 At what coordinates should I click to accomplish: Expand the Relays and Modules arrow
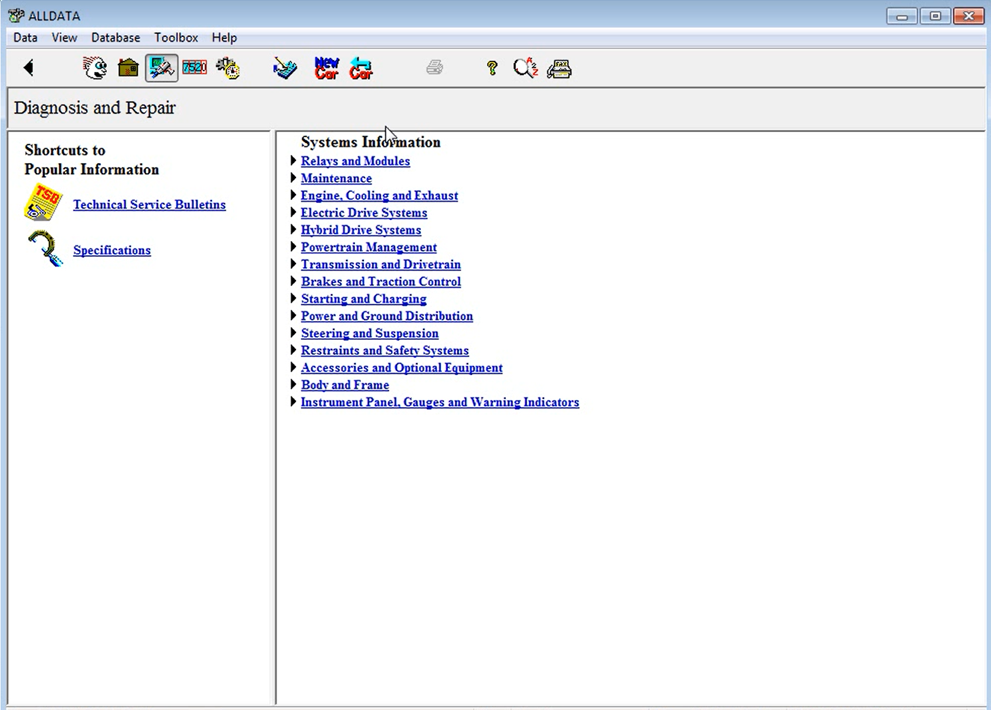(293, 161)
